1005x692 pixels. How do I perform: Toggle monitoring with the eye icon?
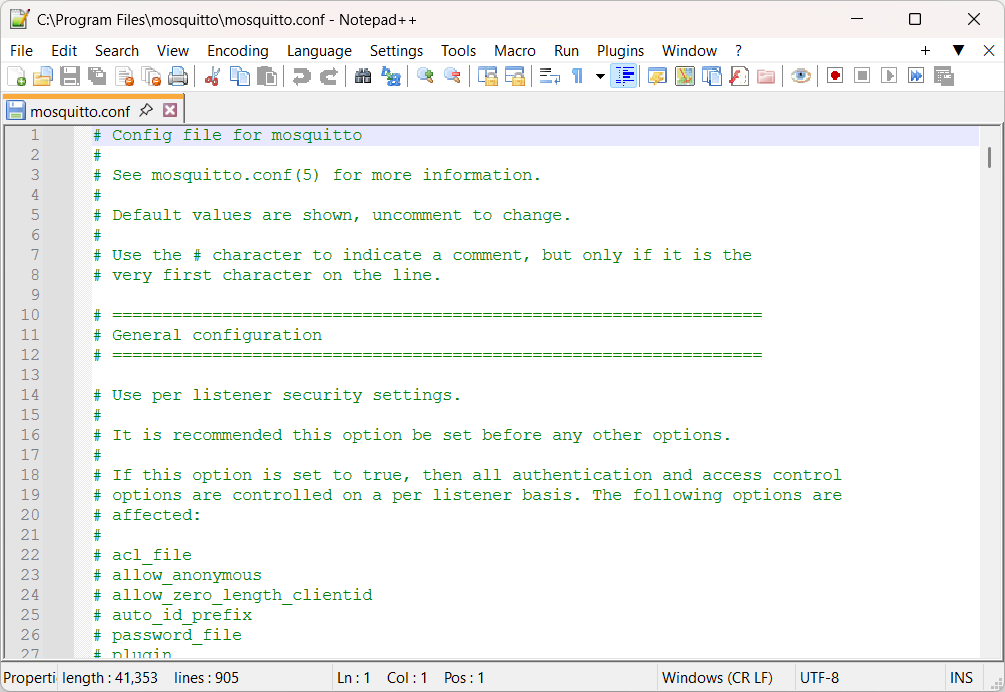pyautogui.click(x=801, y=76)
